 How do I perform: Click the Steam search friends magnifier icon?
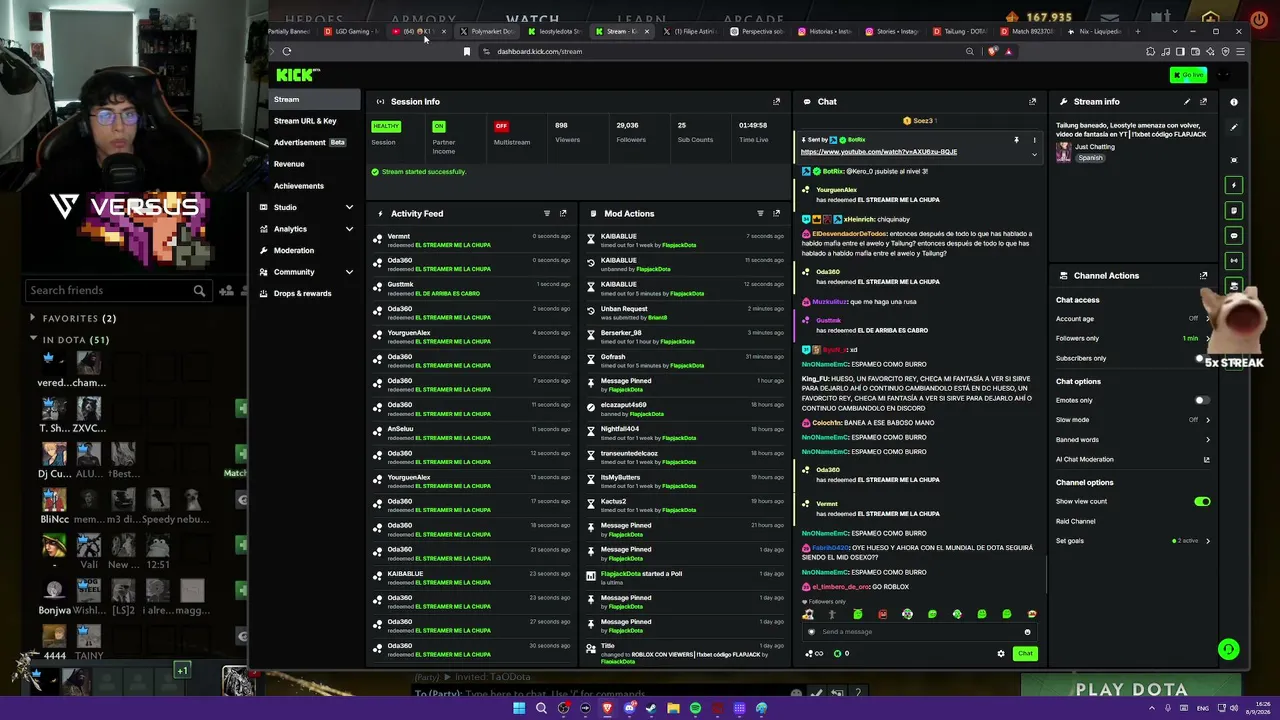click(x=199, y=290)
